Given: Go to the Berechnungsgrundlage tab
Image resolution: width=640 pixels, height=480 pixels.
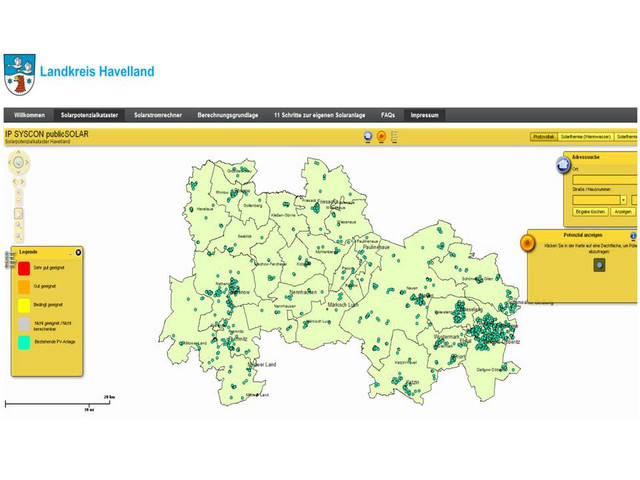Looking at the screenshot, I should pyautogui.click(x=230, y=115).
